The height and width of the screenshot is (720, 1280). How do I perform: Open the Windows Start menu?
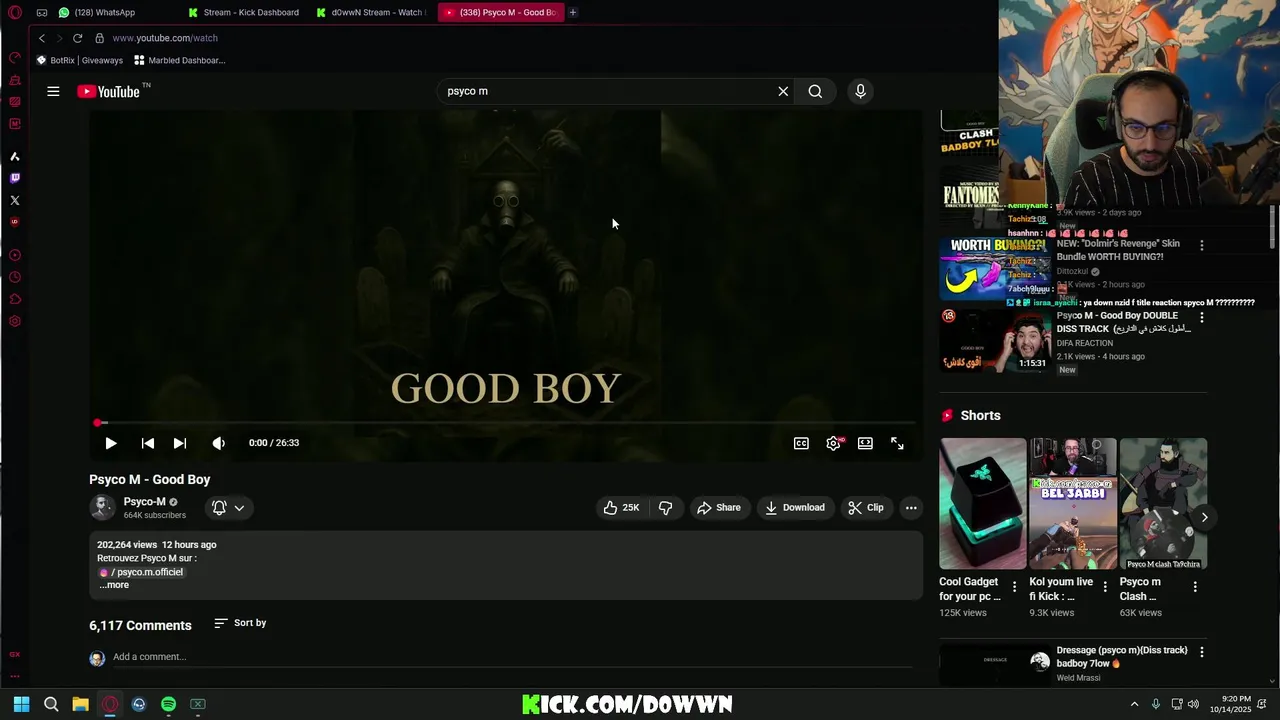(x=21, y=704)
